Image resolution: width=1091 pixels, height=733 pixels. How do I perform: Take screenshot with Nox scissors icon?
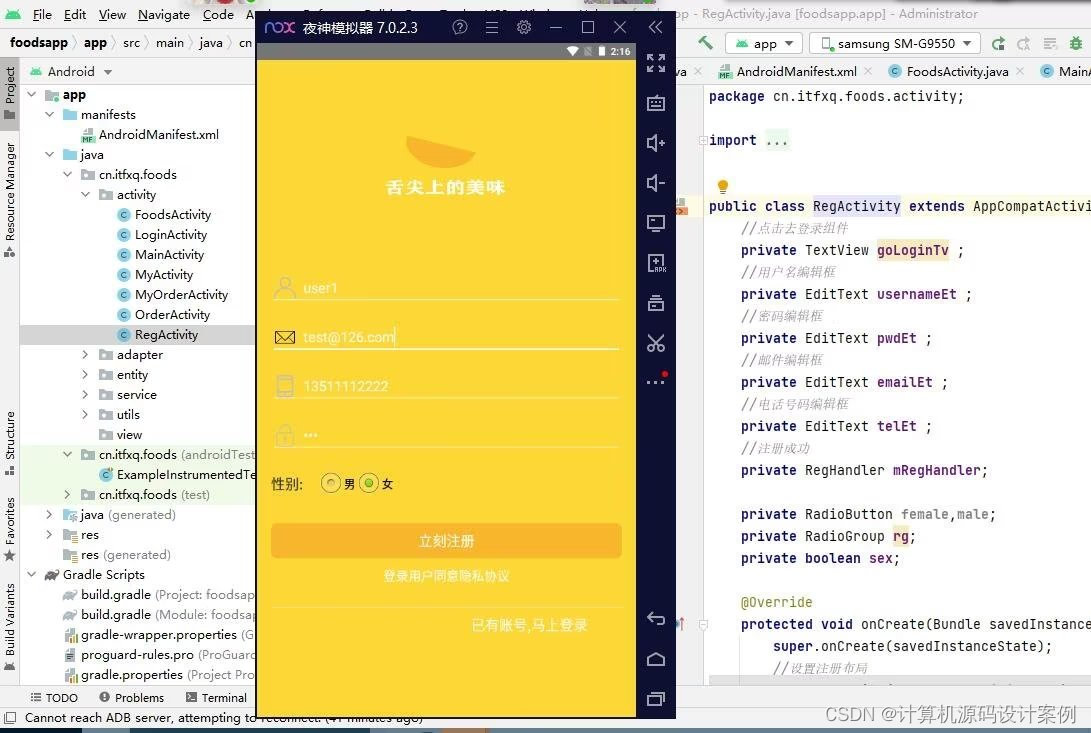point(655,343)
